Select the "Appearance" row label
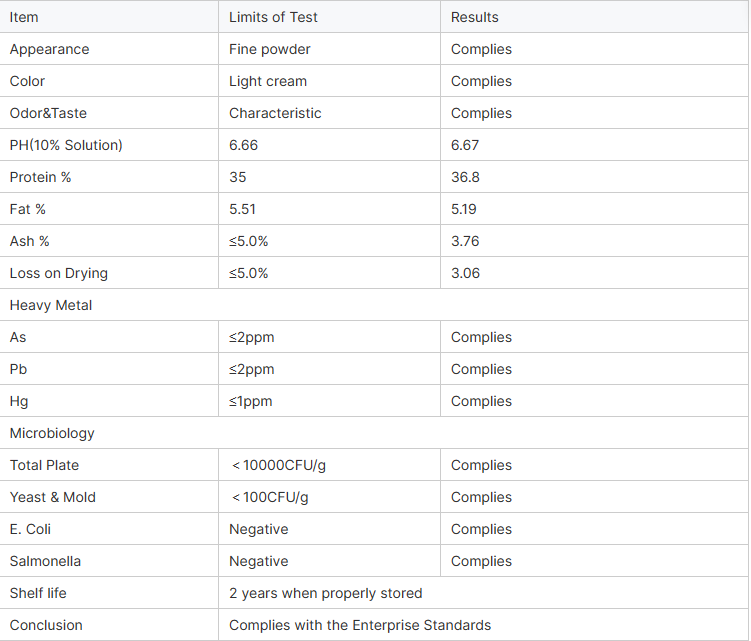 (49, 49)
